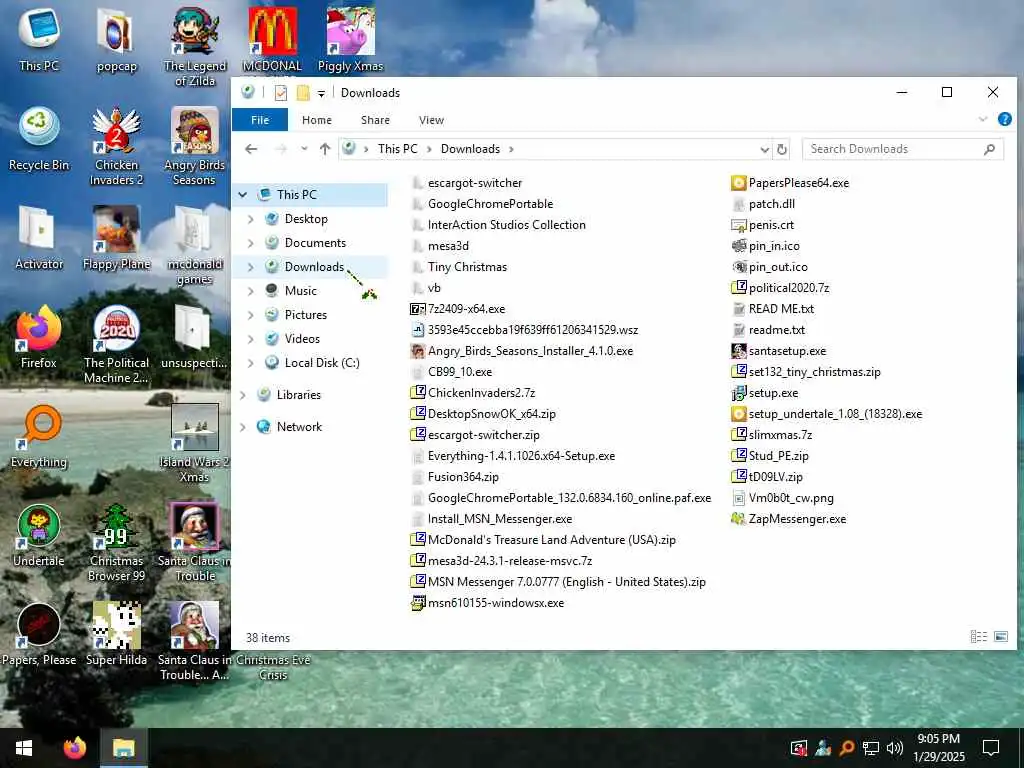Click the Chicken Invaders 2 desktop icon
The width and height of the screenshot is (1024, 768).
click(116, 147)
